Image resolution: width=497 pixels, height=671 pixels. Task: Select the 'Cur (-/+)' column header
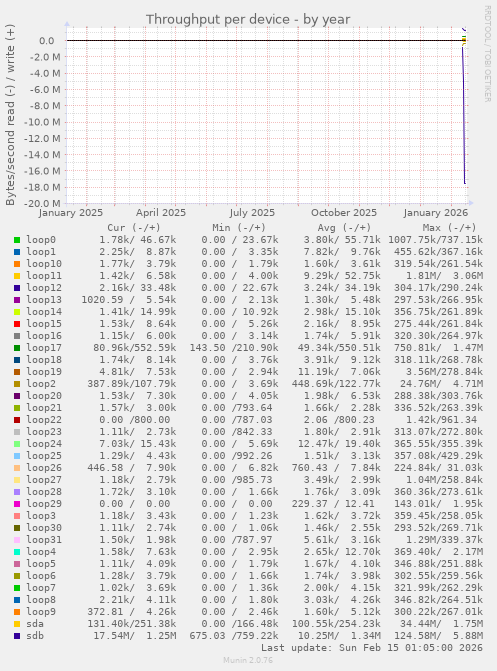[134, 228]
